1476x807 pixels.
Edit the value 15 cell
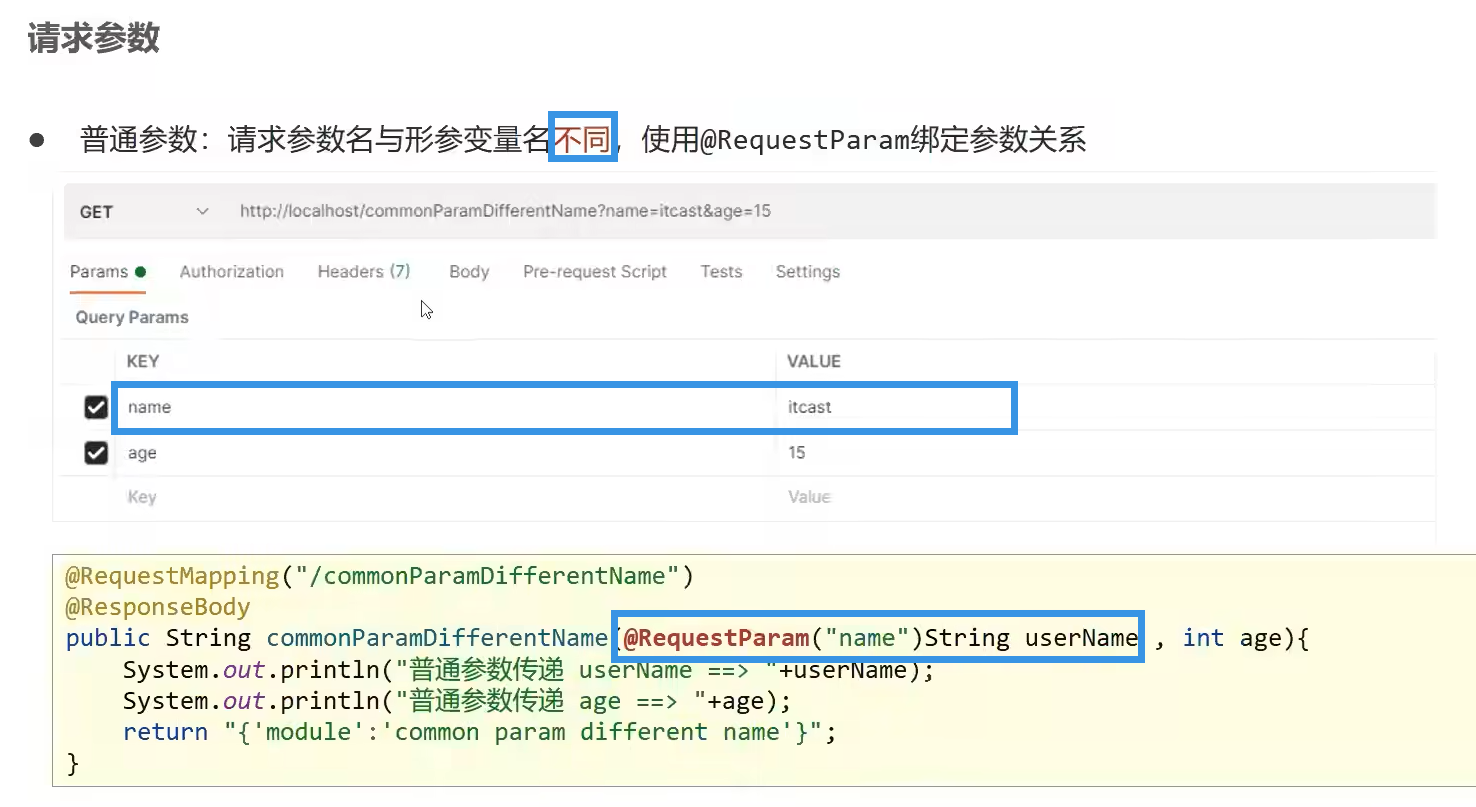pos(1000,454)
